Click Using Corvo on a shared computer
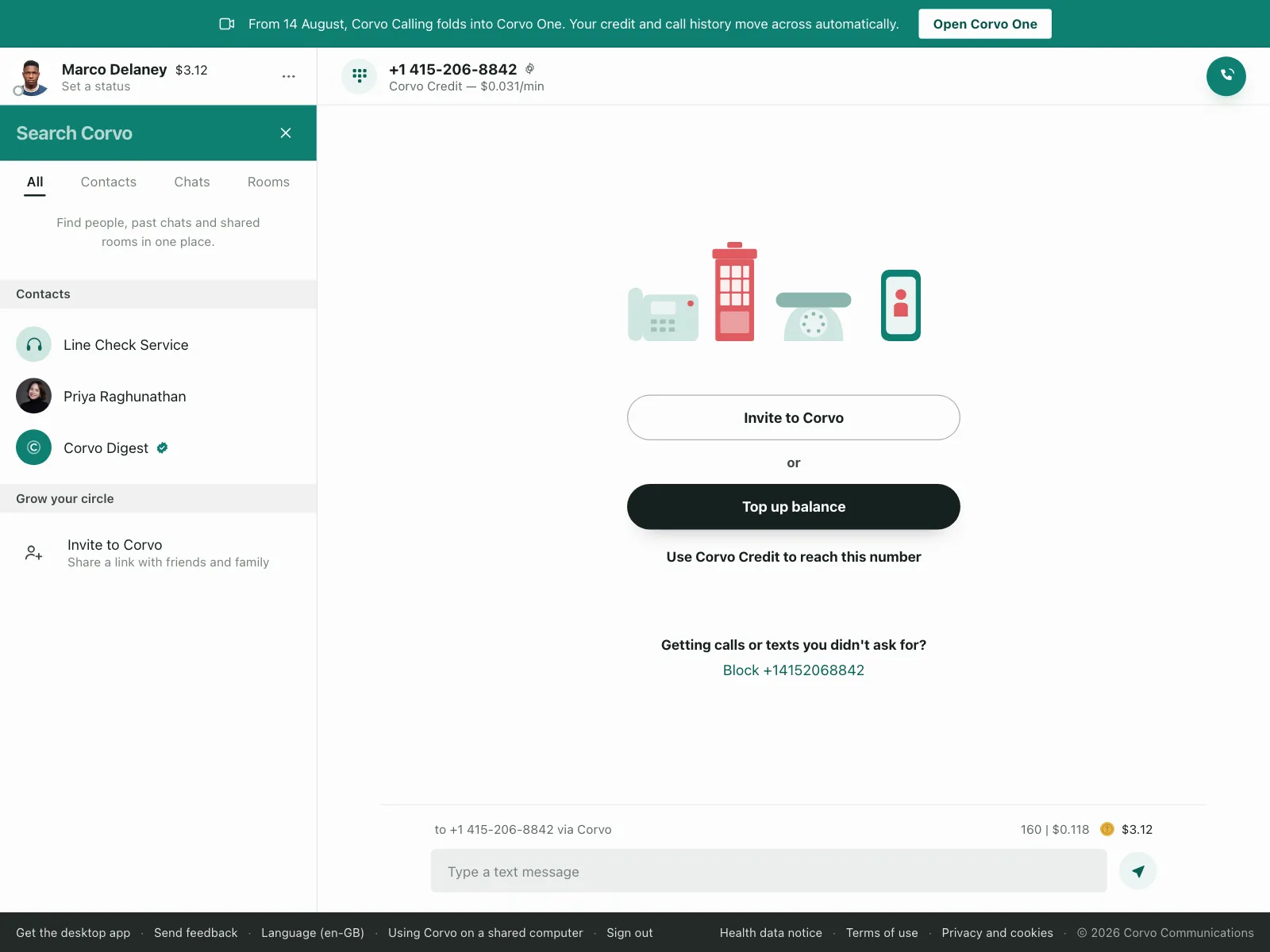Image resolution: width=1270 pixels, height=952 pixels. [486, 933]
